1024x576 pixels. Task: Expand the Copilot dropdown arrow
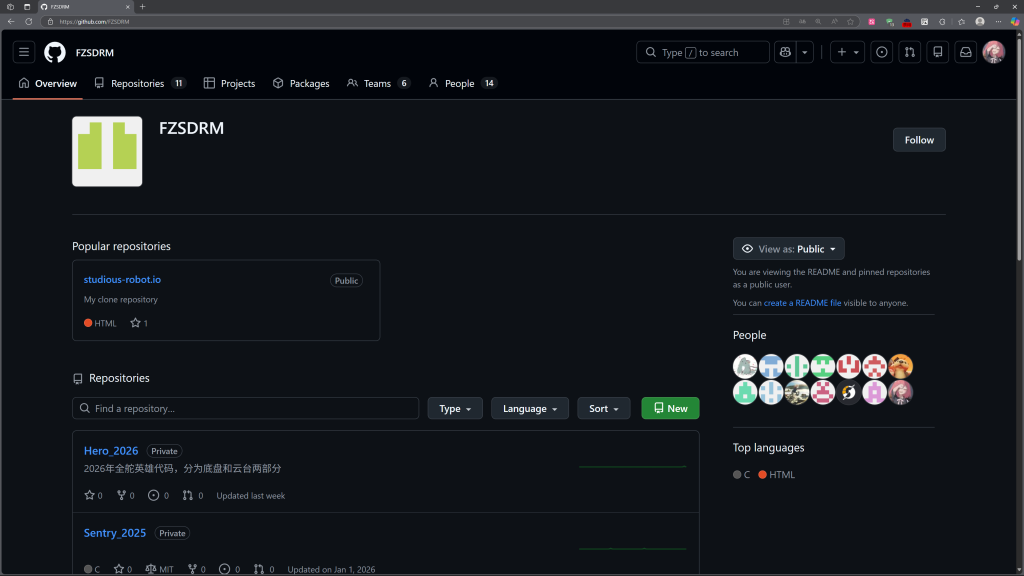[805, 52]
